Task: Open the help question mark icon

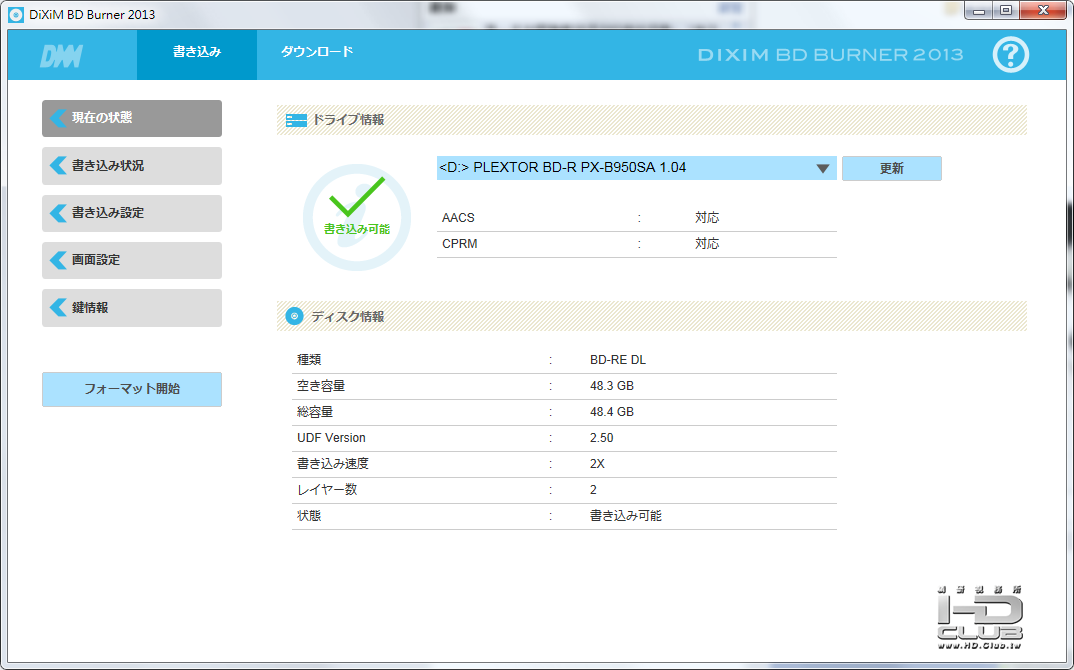Action: click(1010, 55)
